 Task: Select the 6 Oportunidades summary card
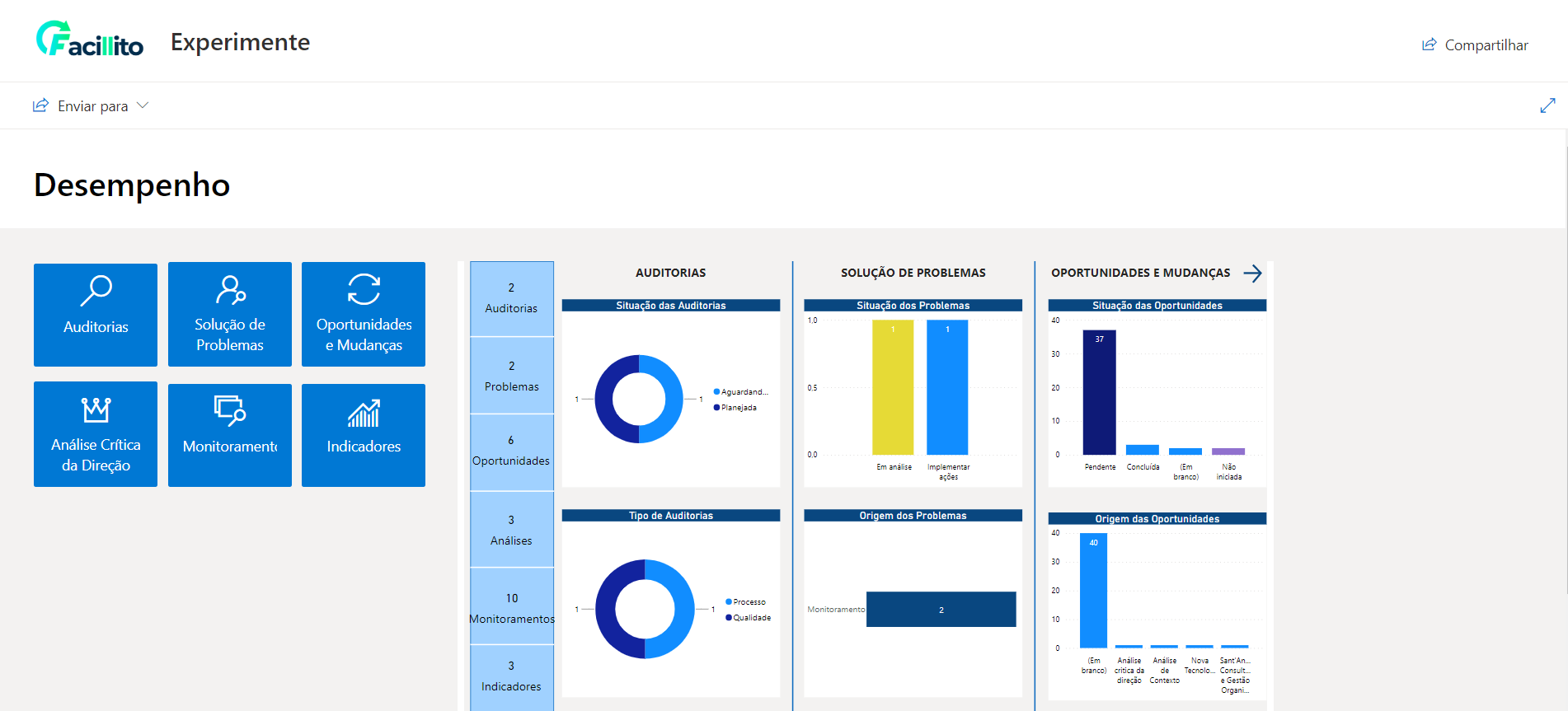[512, 452]
